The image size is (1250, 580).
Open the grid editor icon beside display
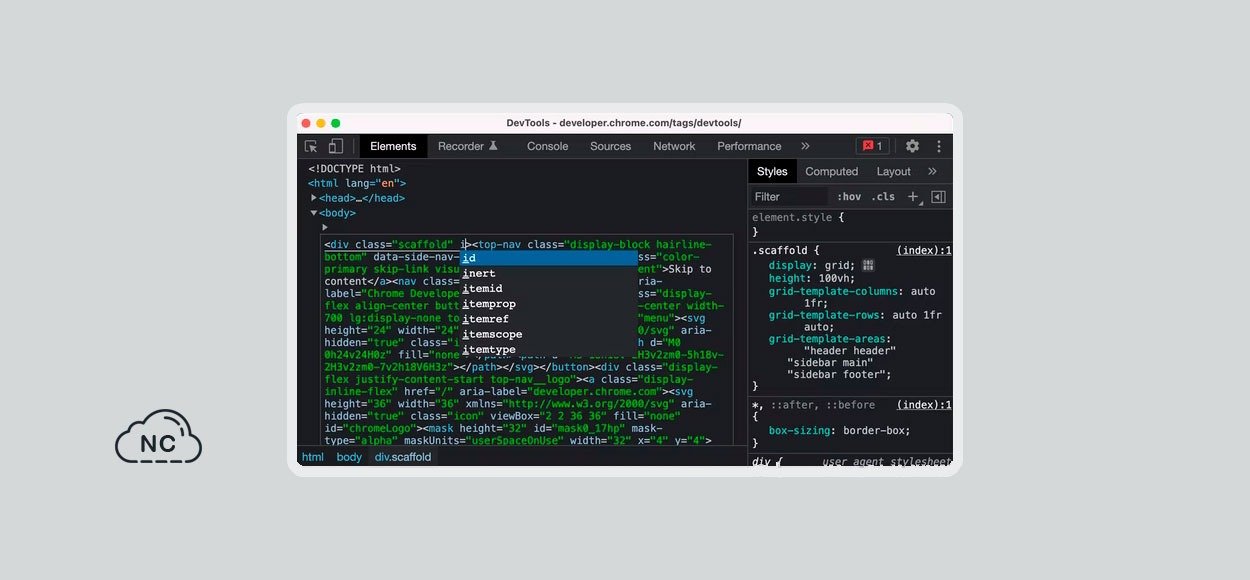868,265
